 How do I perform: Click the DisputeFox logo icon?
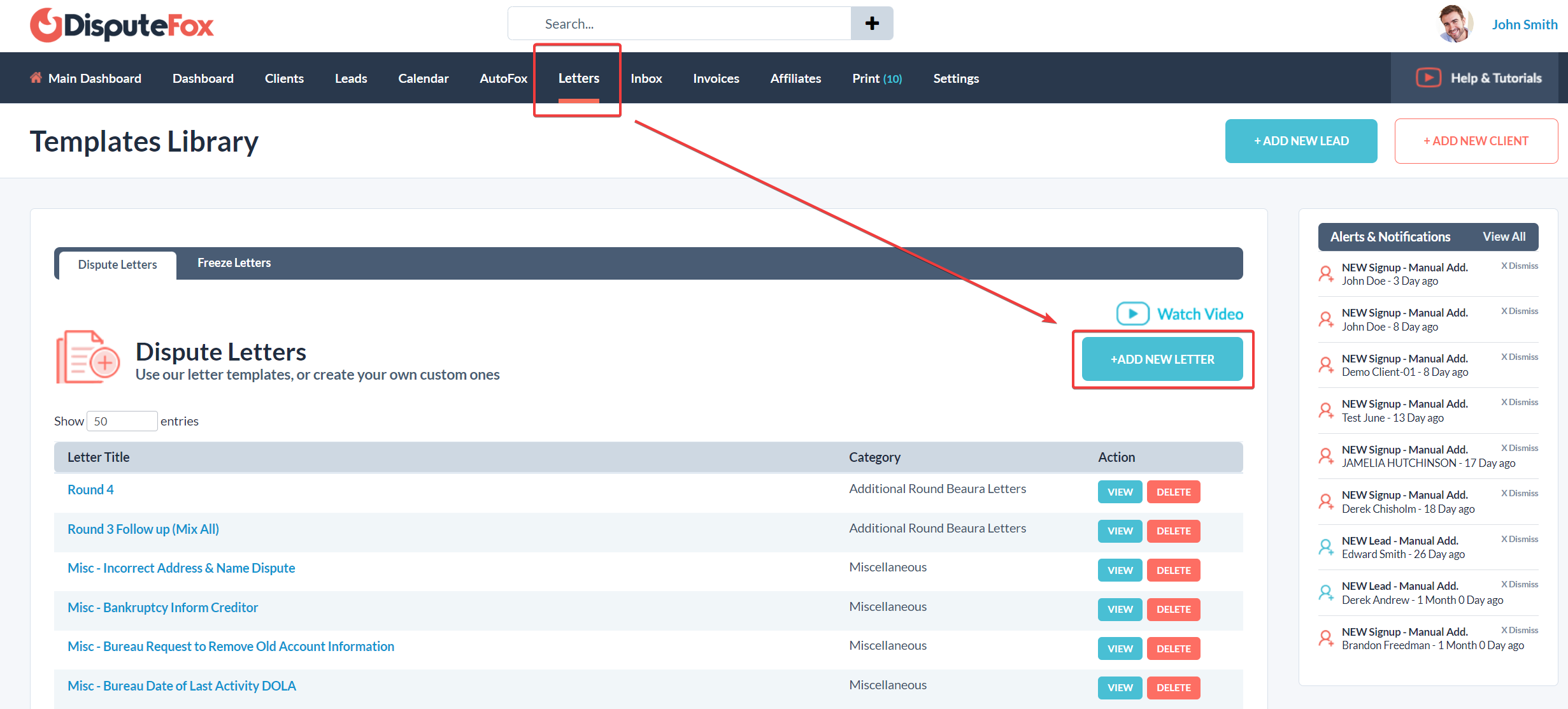(46, 25)
